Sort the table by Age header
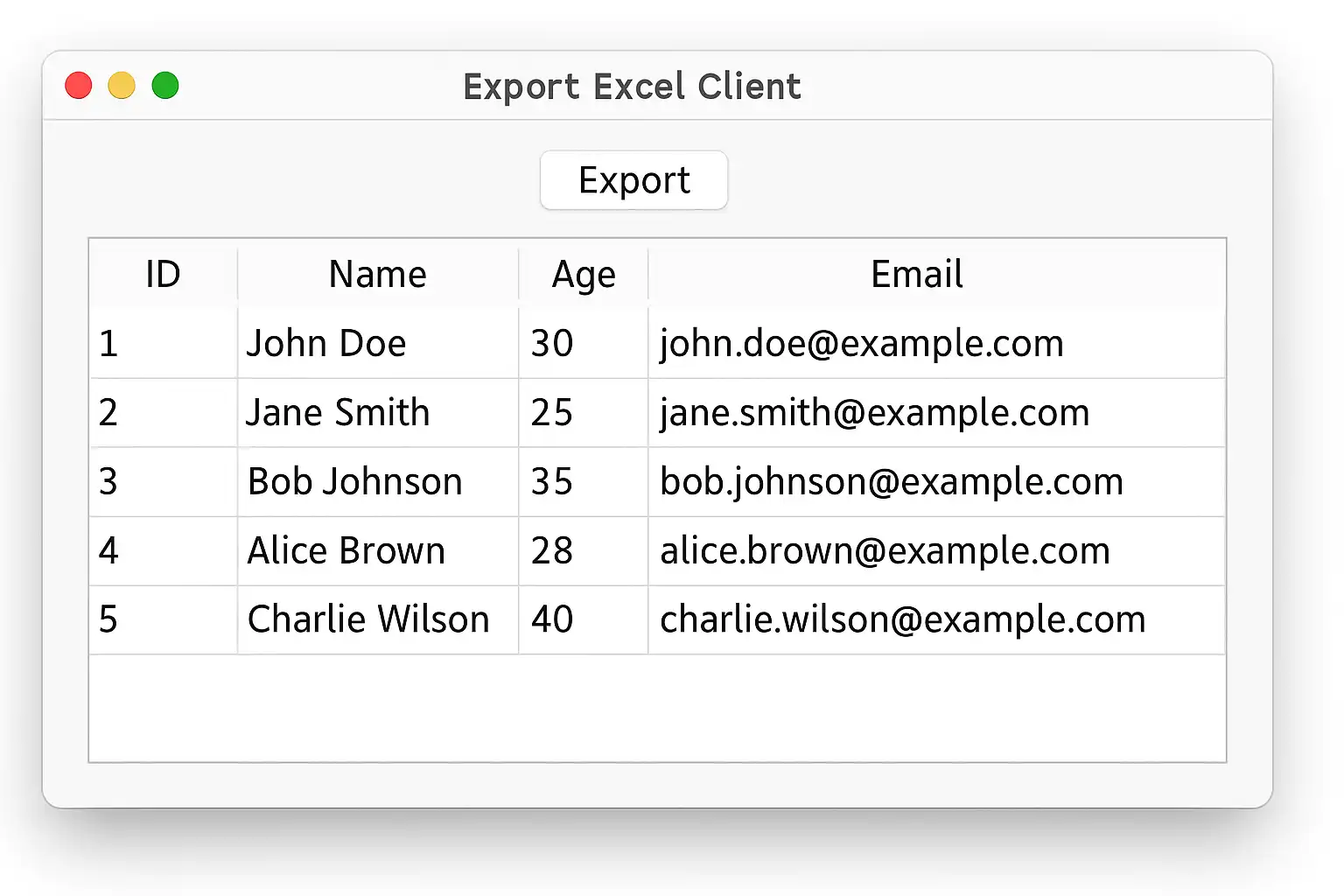 pyautogui.click(x=583, y=275)
